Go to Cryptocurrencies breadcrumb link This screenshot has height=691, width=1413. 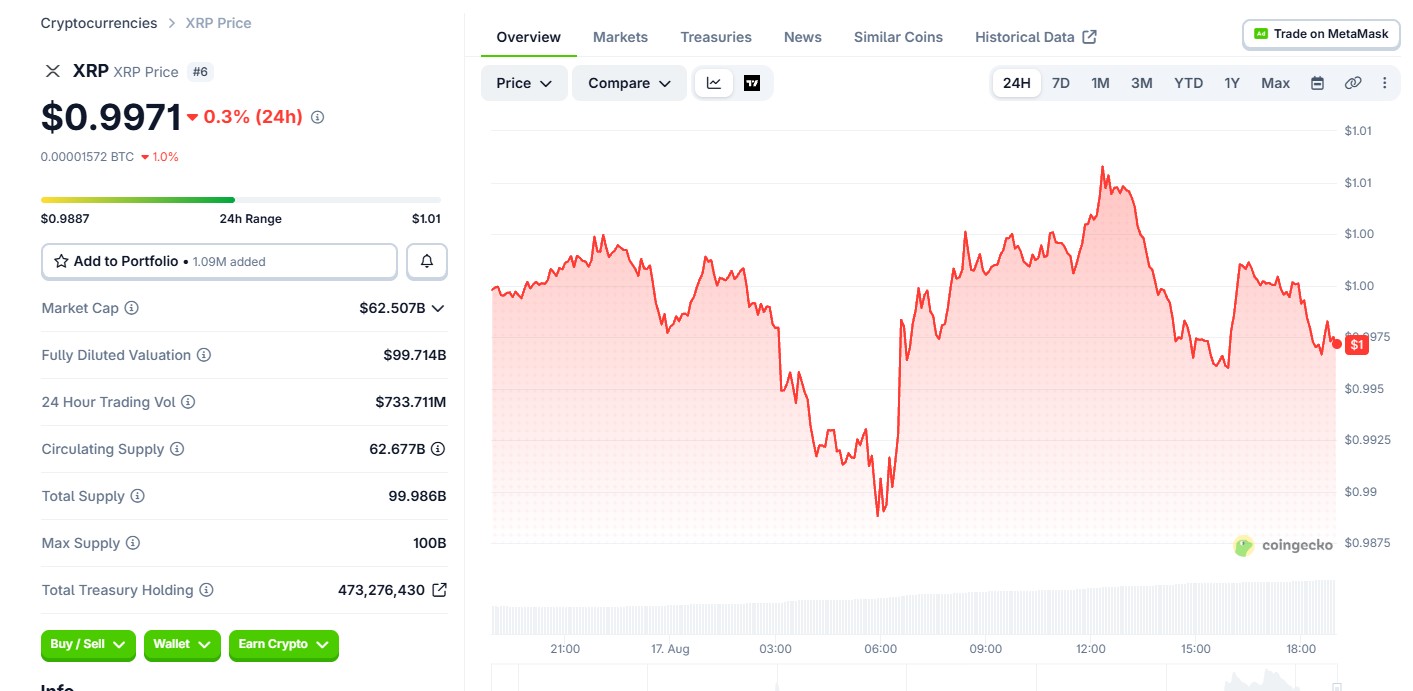(x=99, y=23)
